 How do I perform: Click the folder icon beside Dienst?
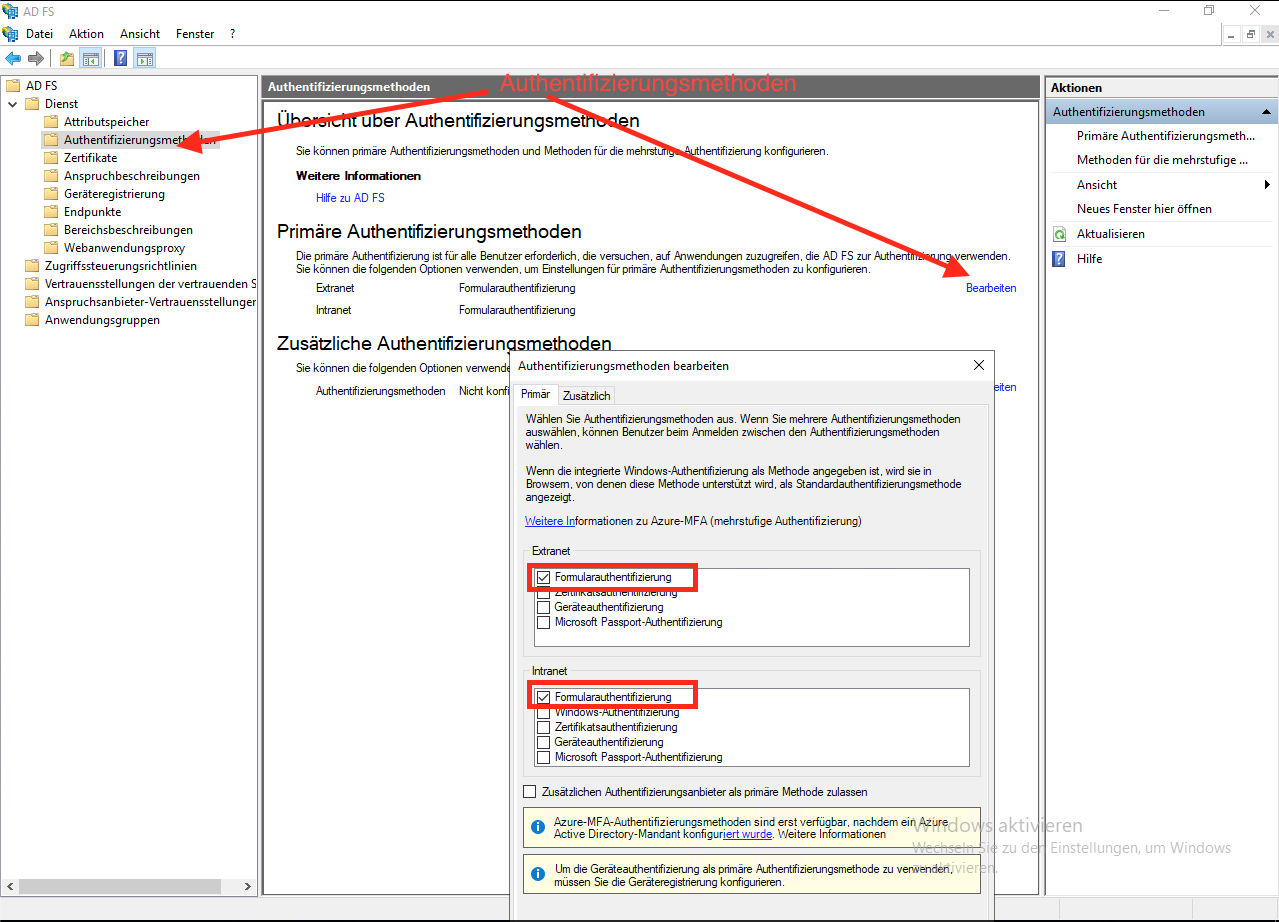[x=32, y=104]
